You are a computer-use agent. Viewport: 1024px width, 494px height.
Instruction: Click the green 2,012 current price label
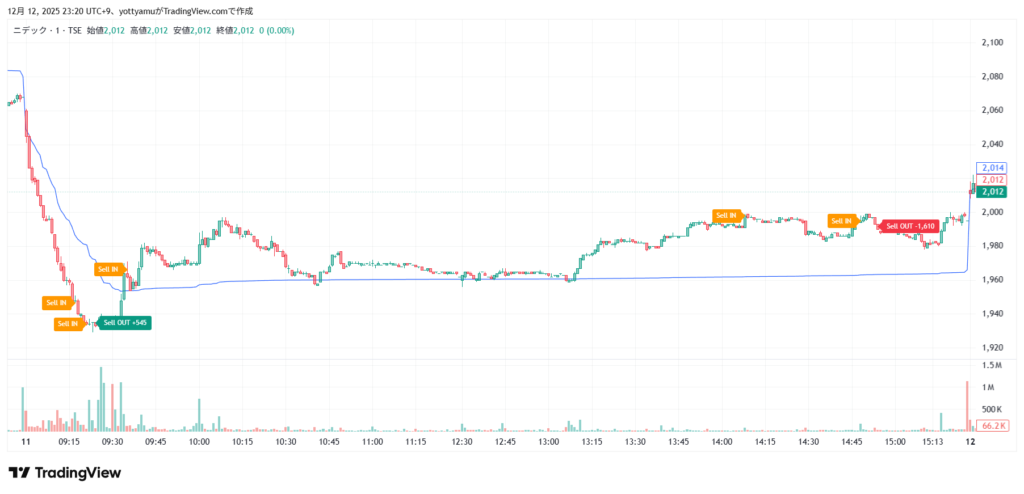(x=993, y=192)
